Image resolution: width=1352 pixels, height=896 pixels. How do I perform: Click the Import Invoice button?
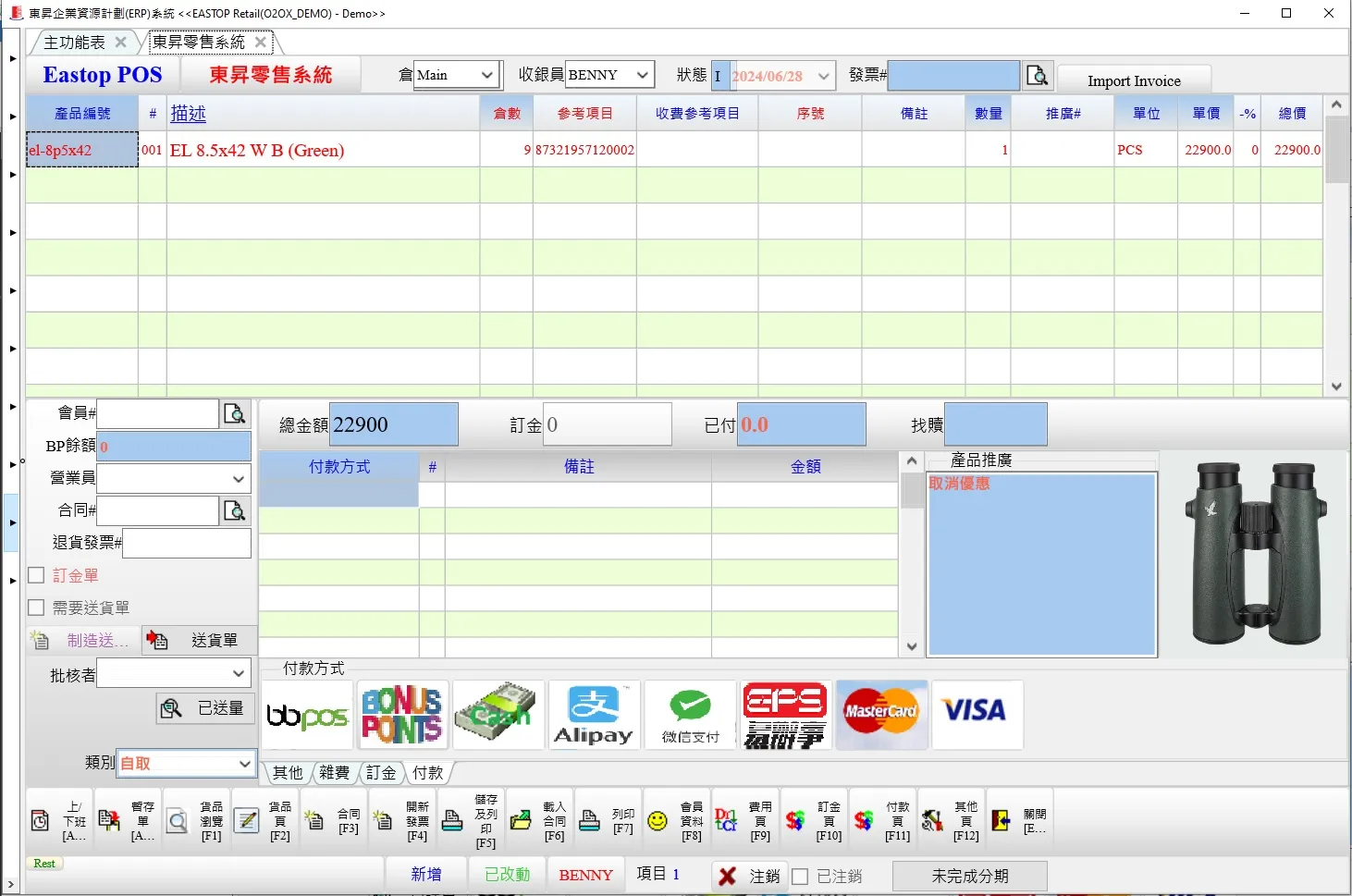tap(1133, 80)
